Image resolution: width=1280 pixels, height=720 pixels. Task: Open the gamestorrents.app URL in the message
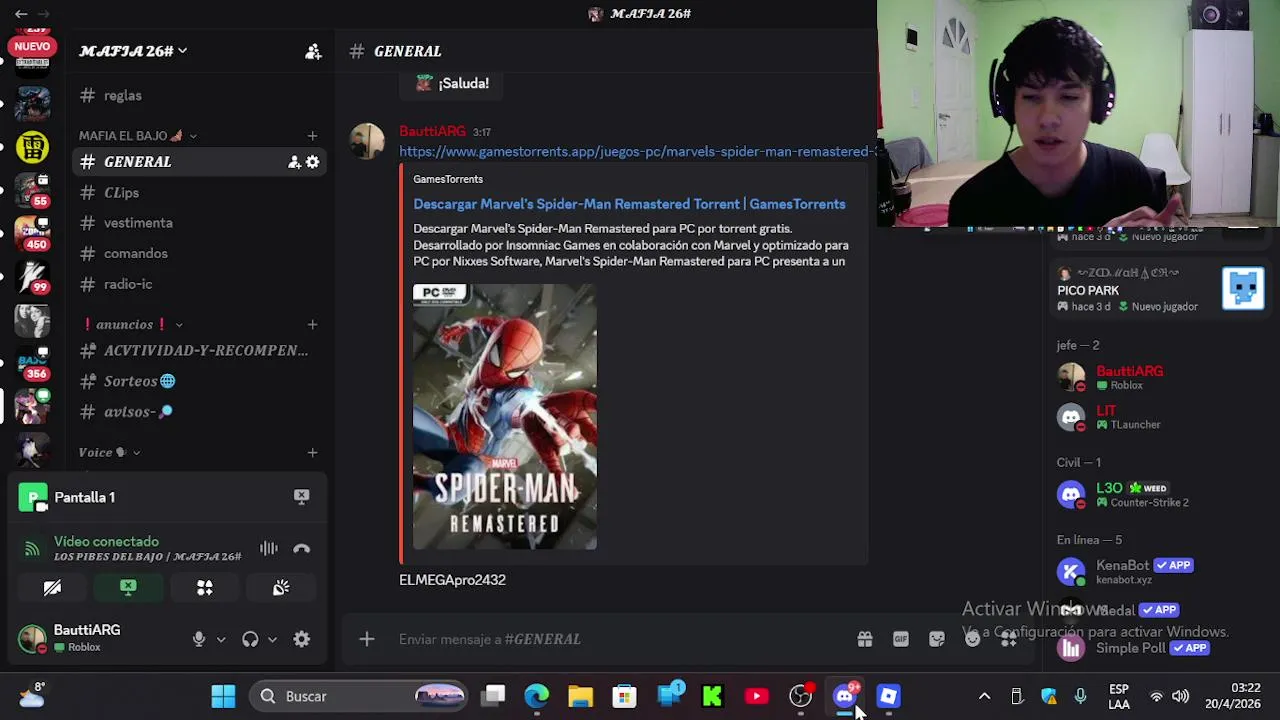click(x=637, y=152)
